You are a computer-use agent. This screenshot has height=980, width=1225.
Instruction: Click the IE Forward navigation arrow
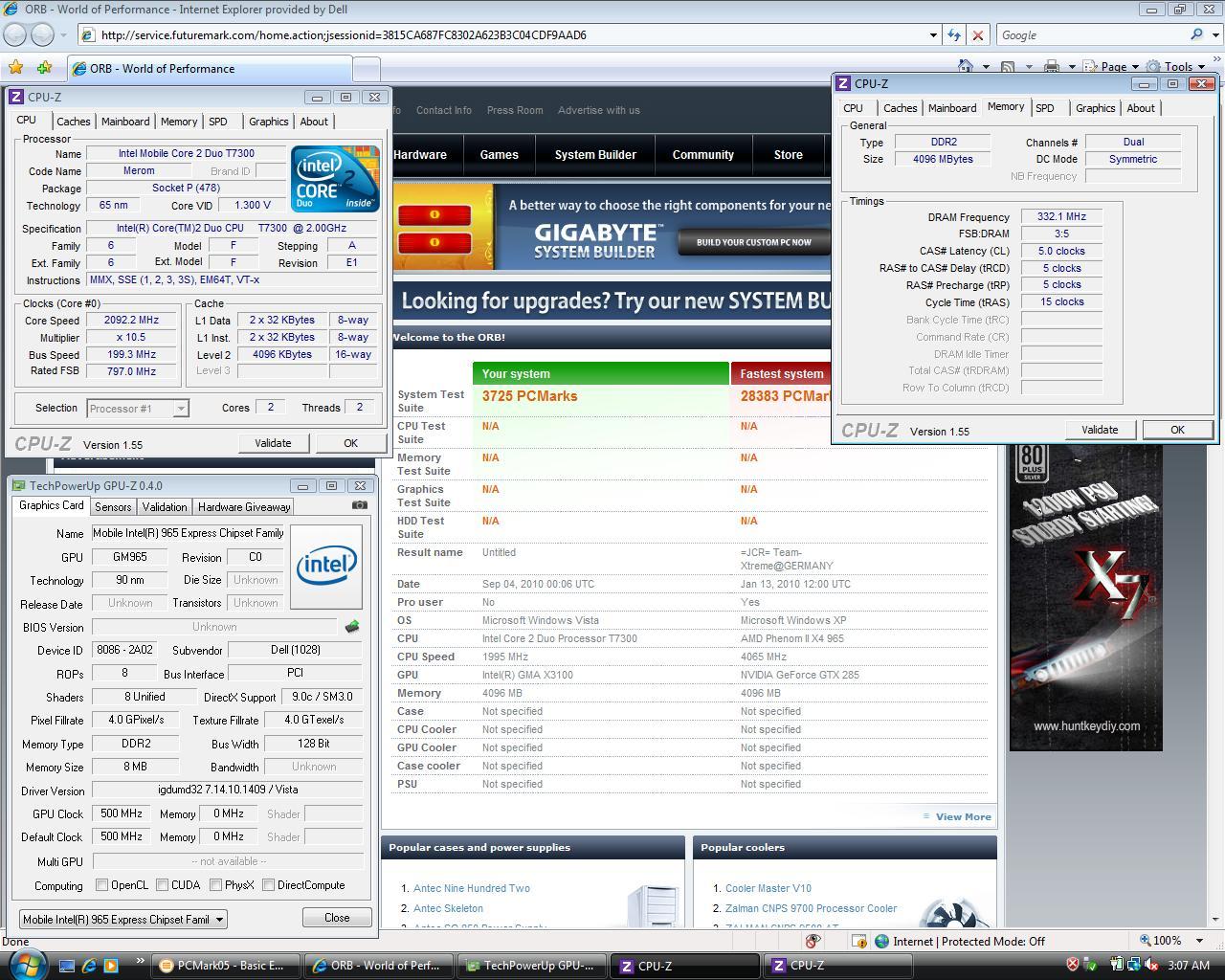click(x=43, y=34)
